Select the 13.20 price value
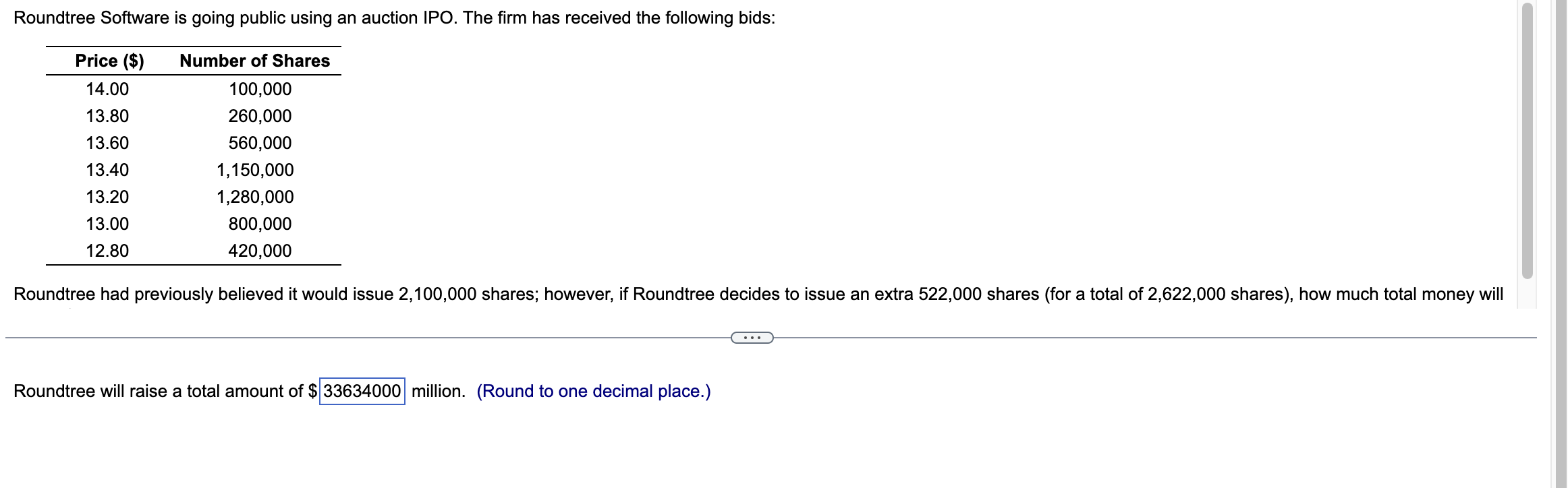The image size is (1568, 488). 108,197
